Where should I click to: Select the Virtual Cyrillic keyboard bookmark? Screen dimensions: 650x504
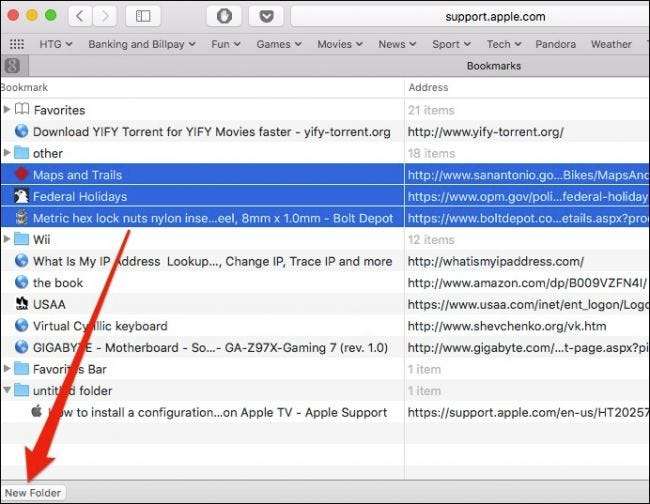100,326
